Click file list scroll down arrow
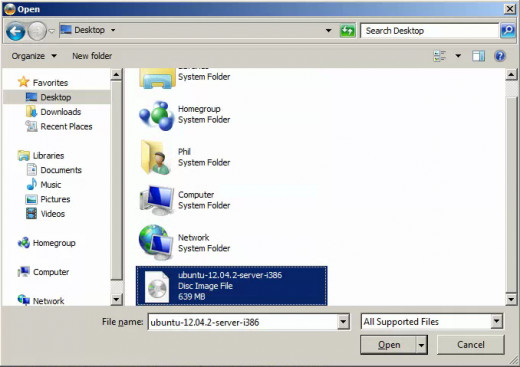The height and width of the screenshot is (367, 520). (x=511, y=299)
